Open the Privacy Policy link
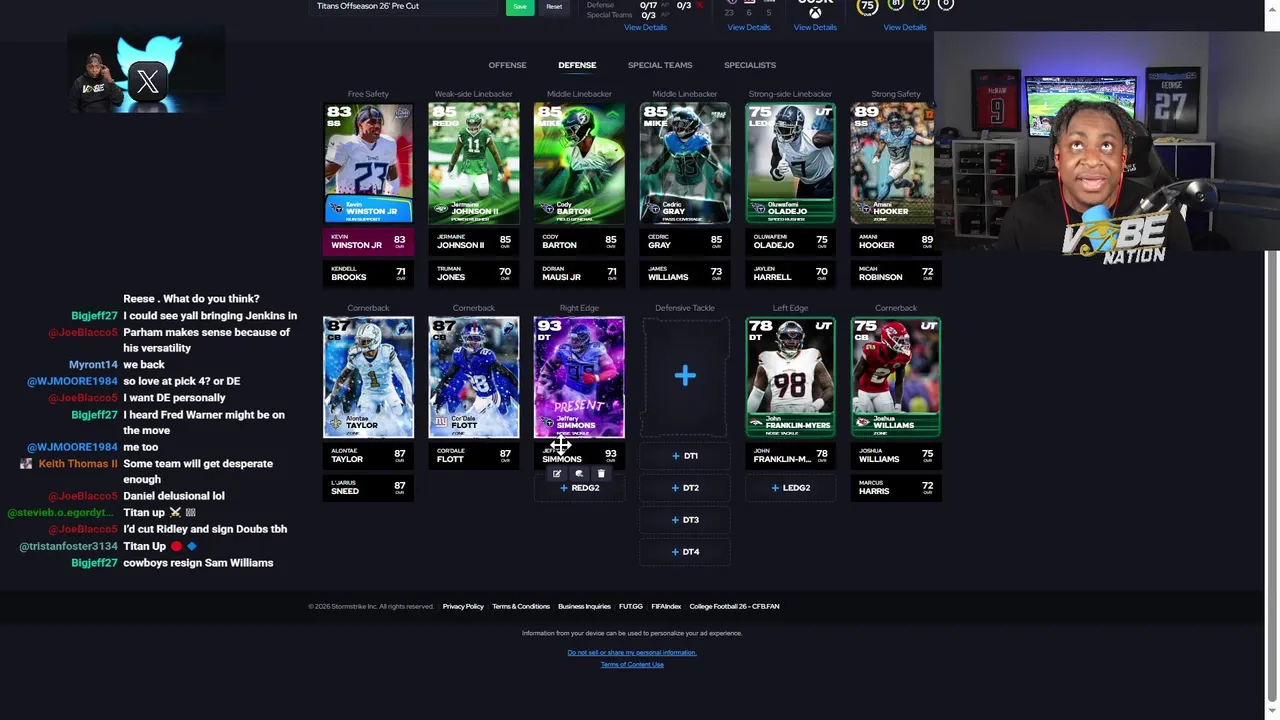The width and height of the screenshot is (1280, 720). pos(463,606)
